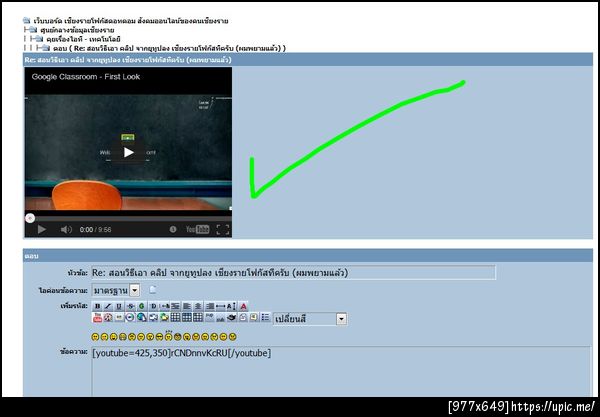
Task: Change font size with A arrow icon
Action: 232,306
